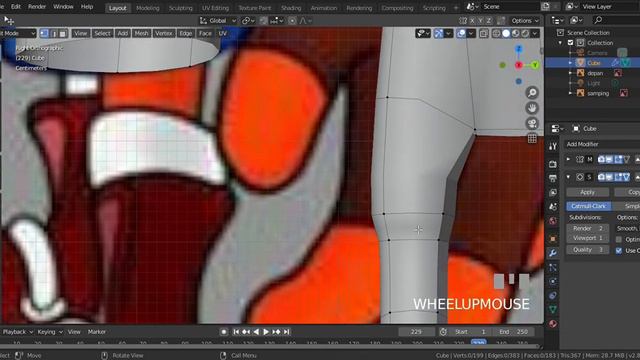Open the Object properties tab
The width and height of the screenshot is (640, 360).
pos(553,239)
